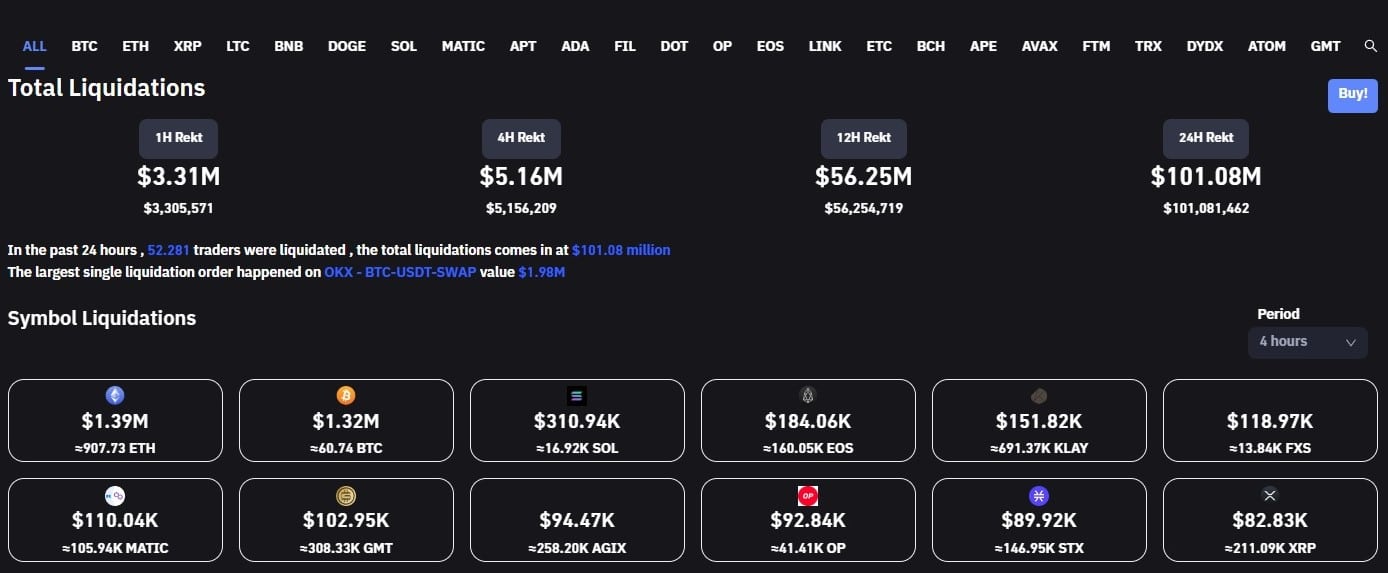The height and width of the screenshot is (573, 1388).
Task: Click the Bitcoin coin icon
Action: (x=346, y=395)
